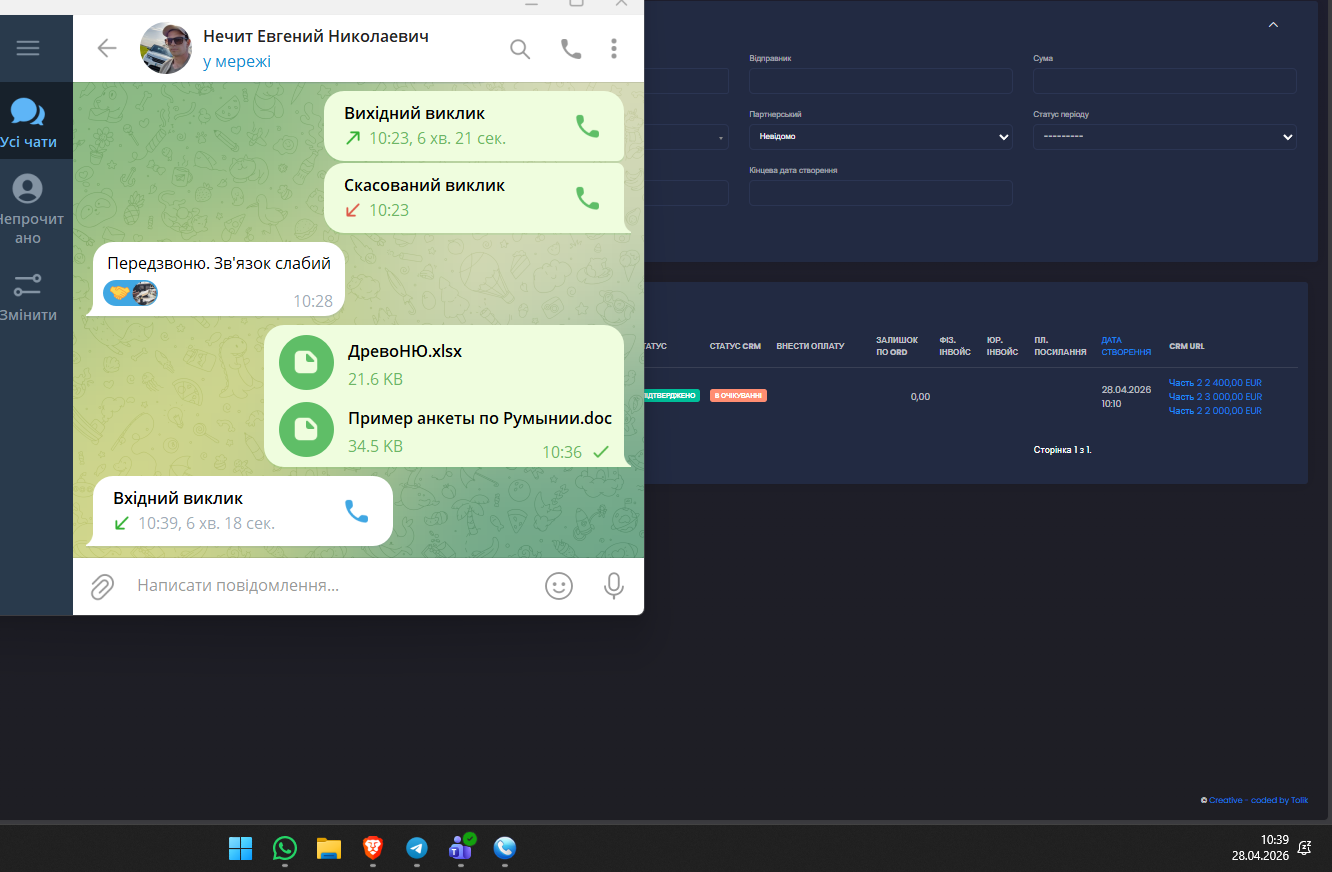Open Telegram from the taskbar
This screenshot has height=872, width=1332.
417,848
